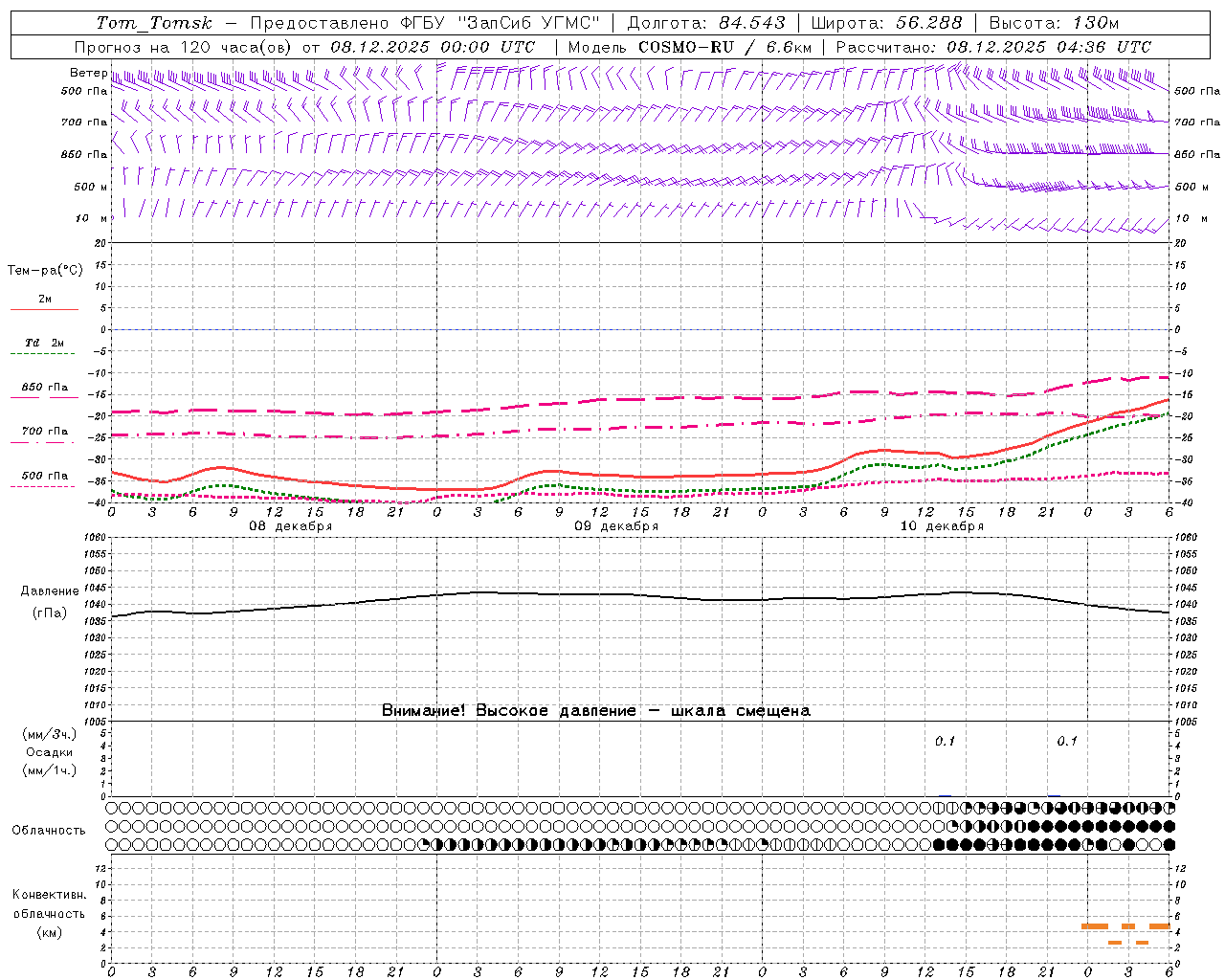Click the date label 08 декабря
Screen dimensions: 1225x980
[x=291, y=526]
